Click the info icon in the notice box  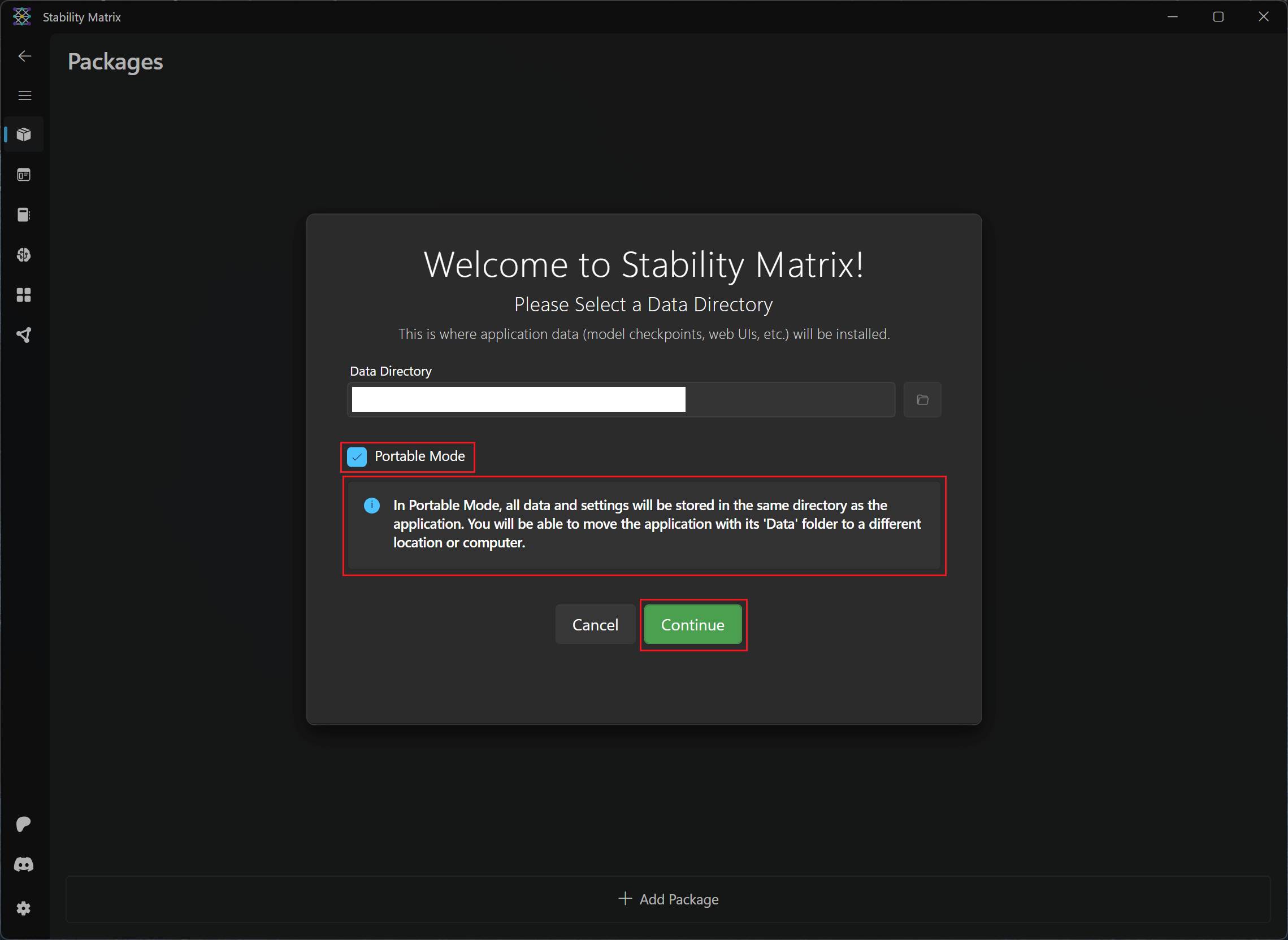tap(371, 505)
